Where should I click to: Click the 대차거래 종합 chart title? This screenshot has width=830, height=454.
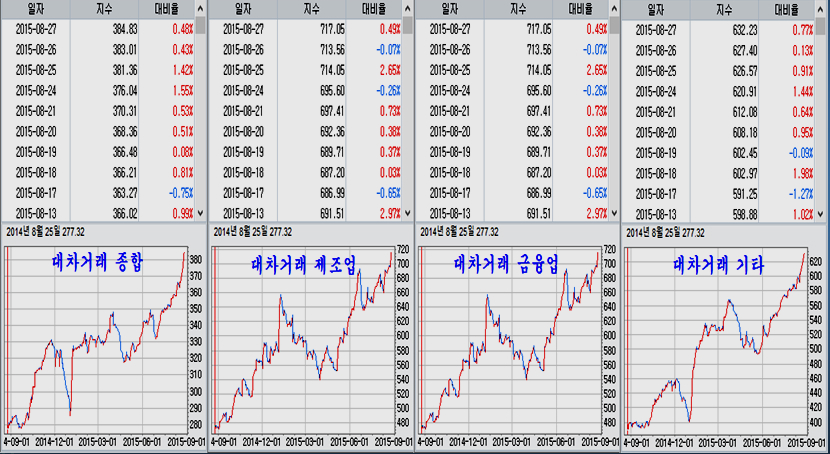(x=97, y=263)
